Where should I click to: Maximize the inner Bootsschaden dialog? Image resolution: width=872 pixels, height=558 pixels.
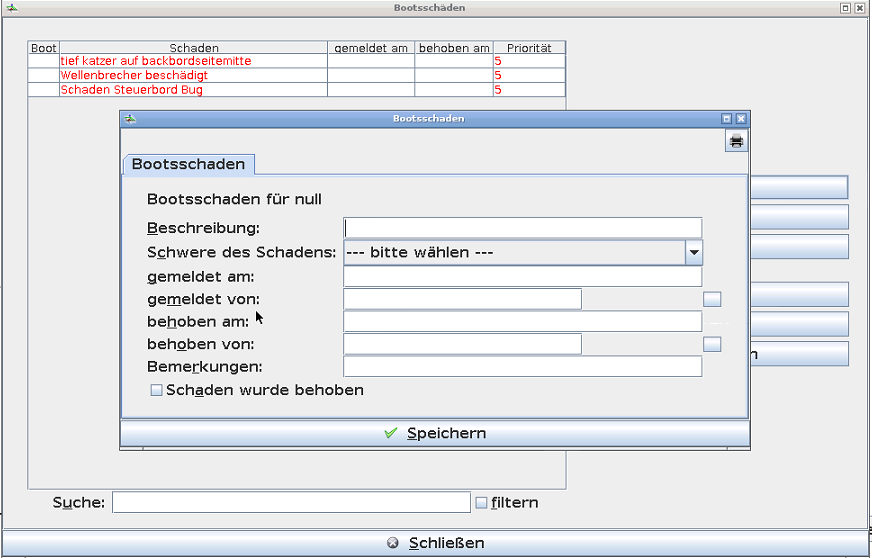point(727,118)
